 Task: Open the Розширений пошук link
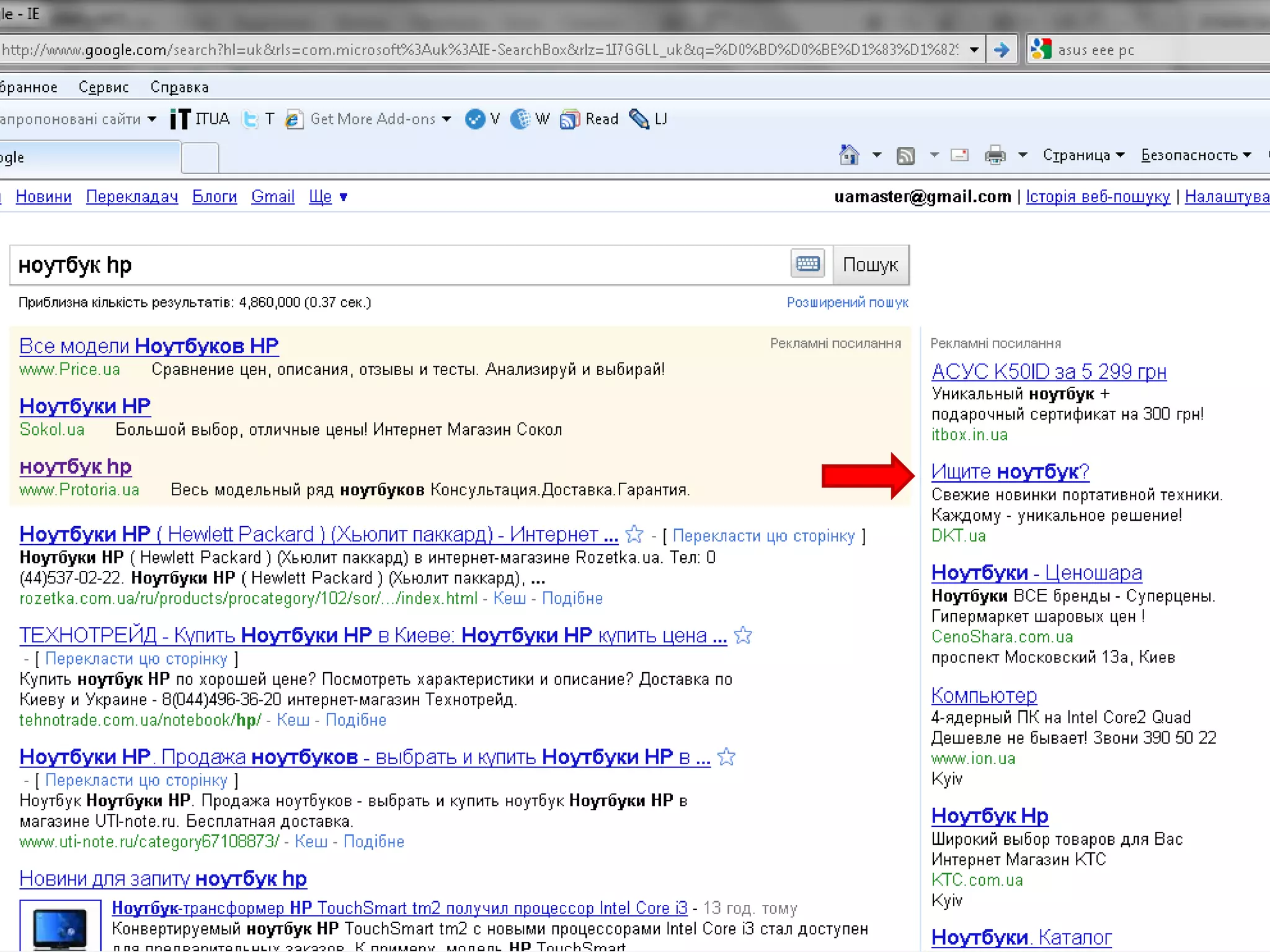[847, 302]
